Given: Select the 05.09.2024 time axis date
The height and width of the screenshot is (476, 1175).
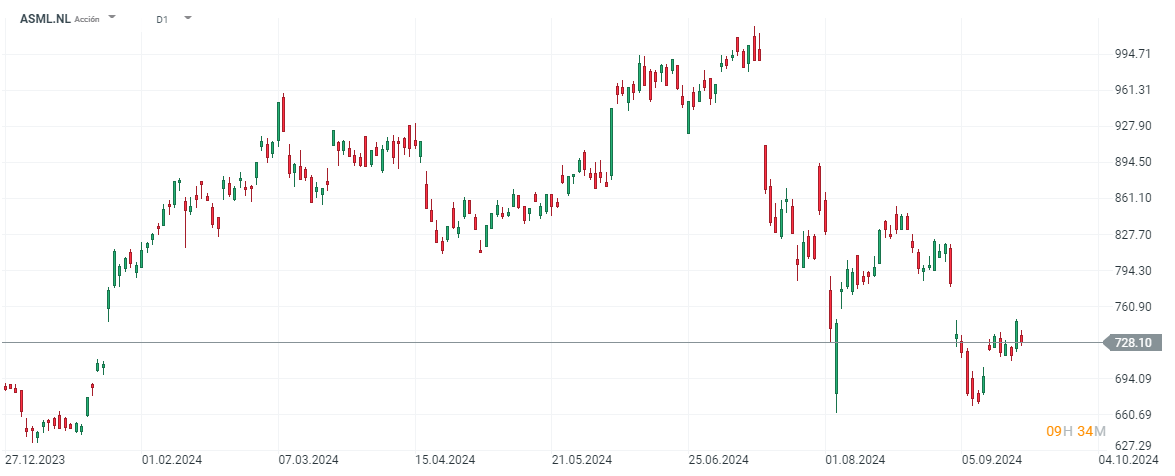Looking at the screenshot, I should pyautogui.click(x=992, y=460).
